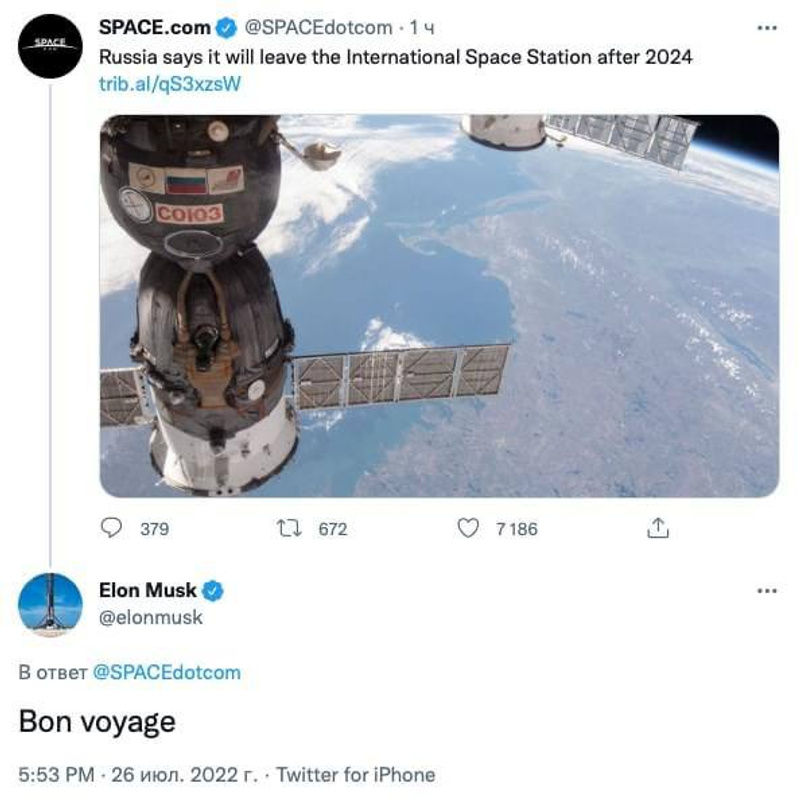Image resolution: width=800 pixels, height=805 pixels.
Task: Click the SPACE.com account name
Action: [155, 28]
